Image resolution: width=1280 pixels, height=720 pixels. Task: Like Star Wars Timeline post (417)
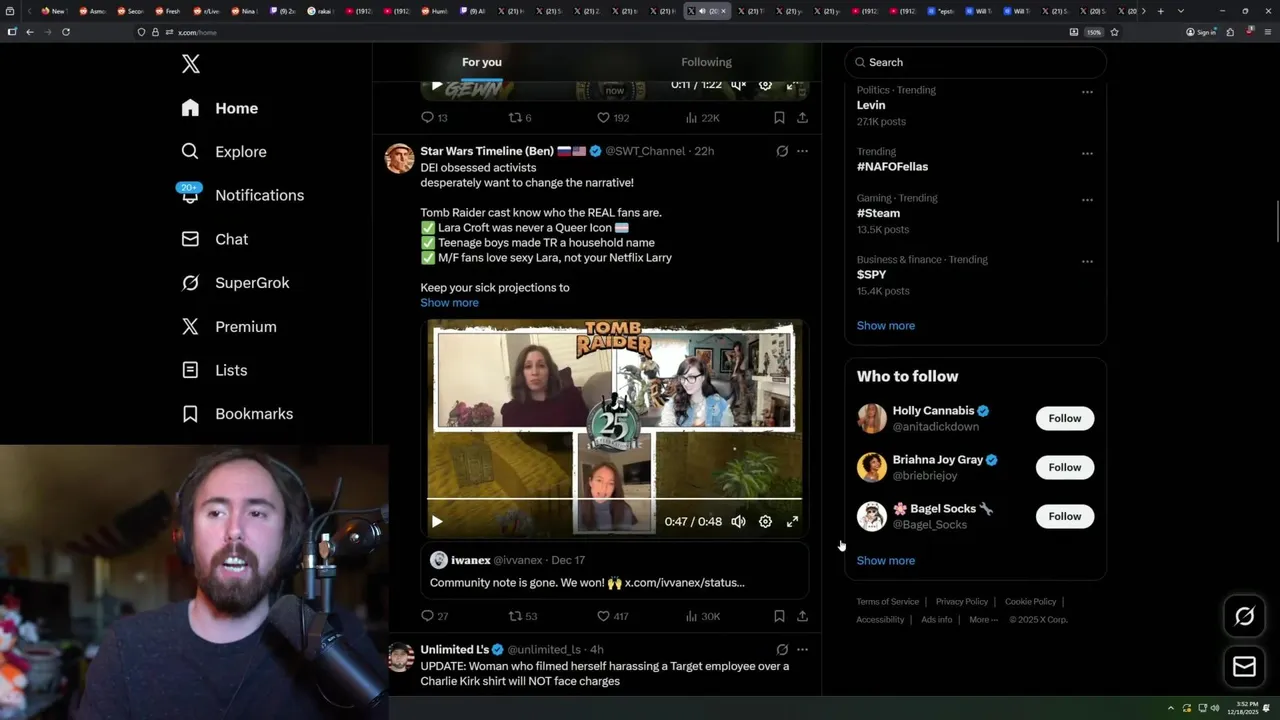click(x=613, y=616)
